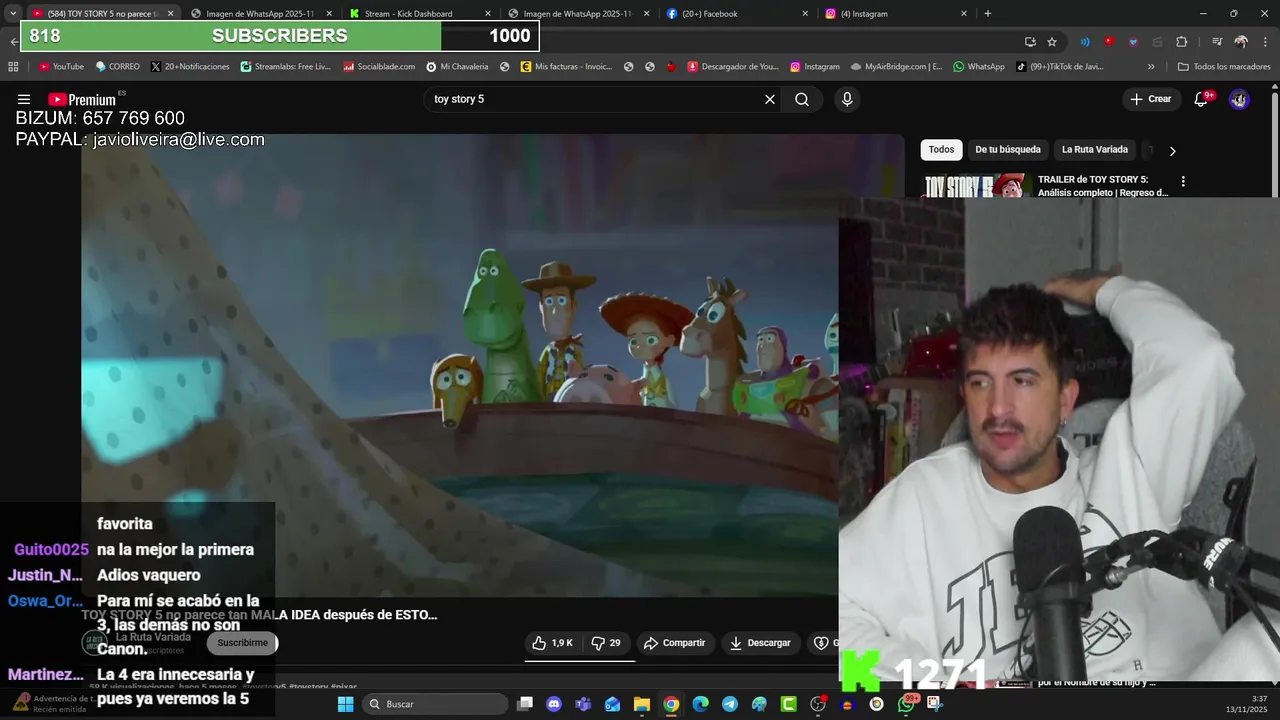Open the Chrome profile avatar
This screenshot has width=1280, height=720.
tap(1241, 41)
